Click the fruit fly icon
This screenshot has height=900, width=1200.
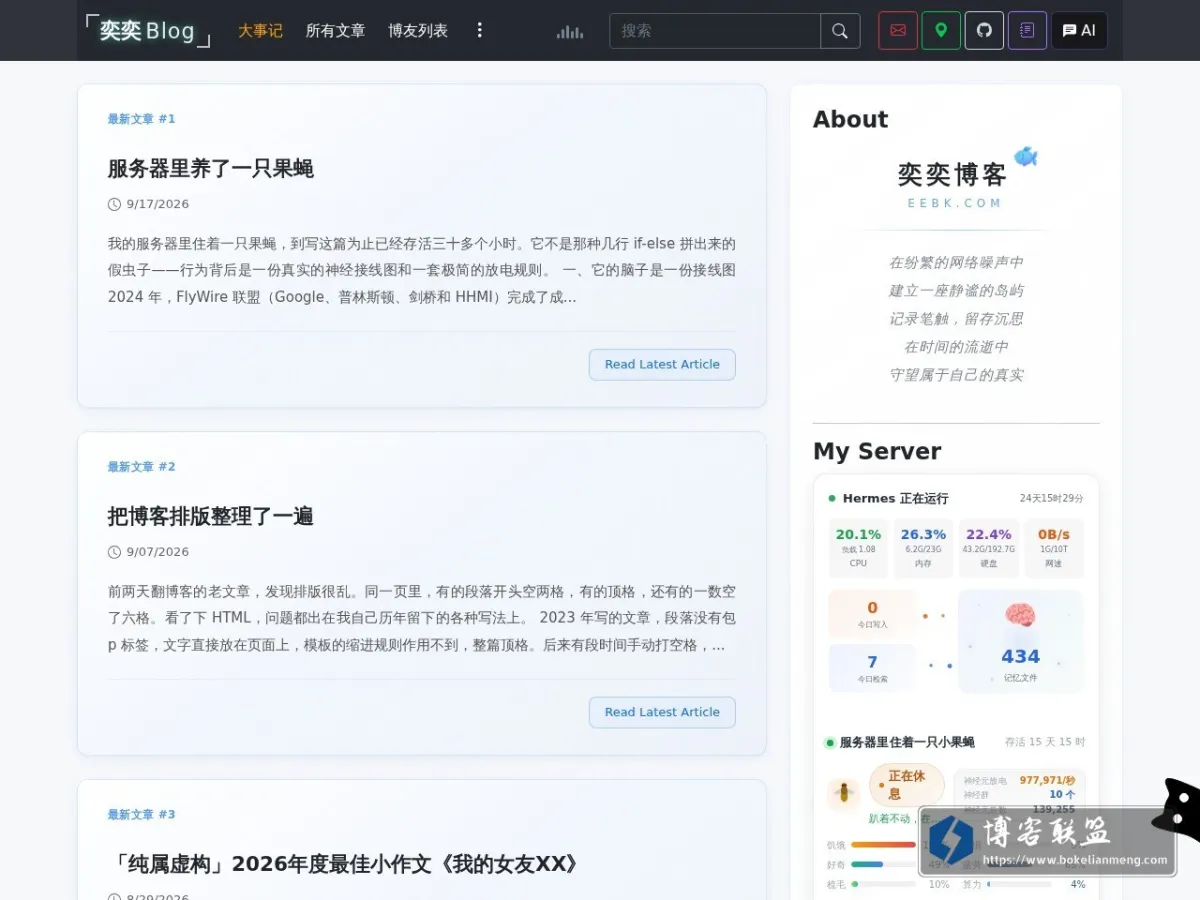(x=844, y=794)
